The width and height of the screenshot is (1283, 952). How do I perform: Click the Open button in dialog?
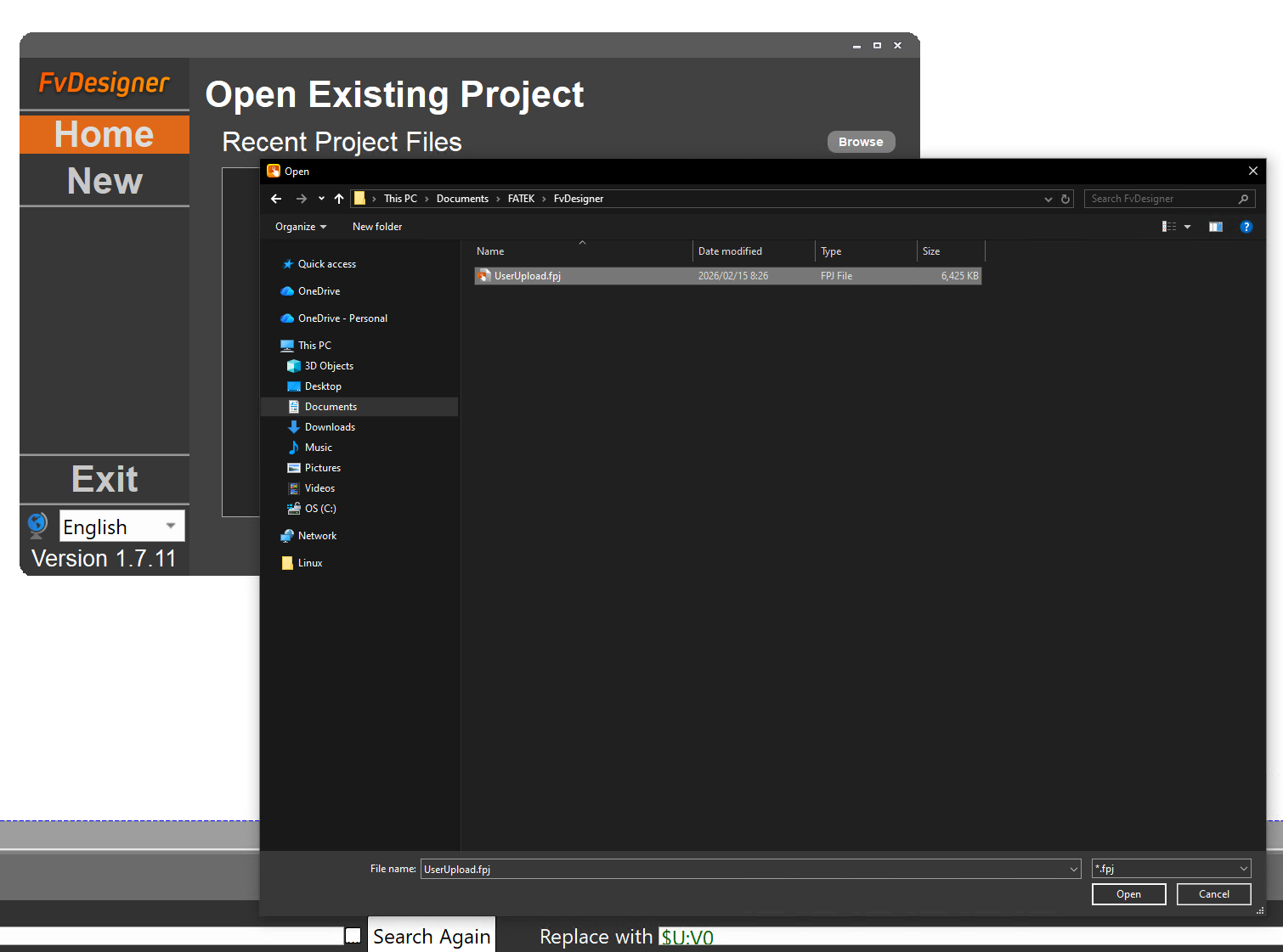click(x=1128, y=894)
